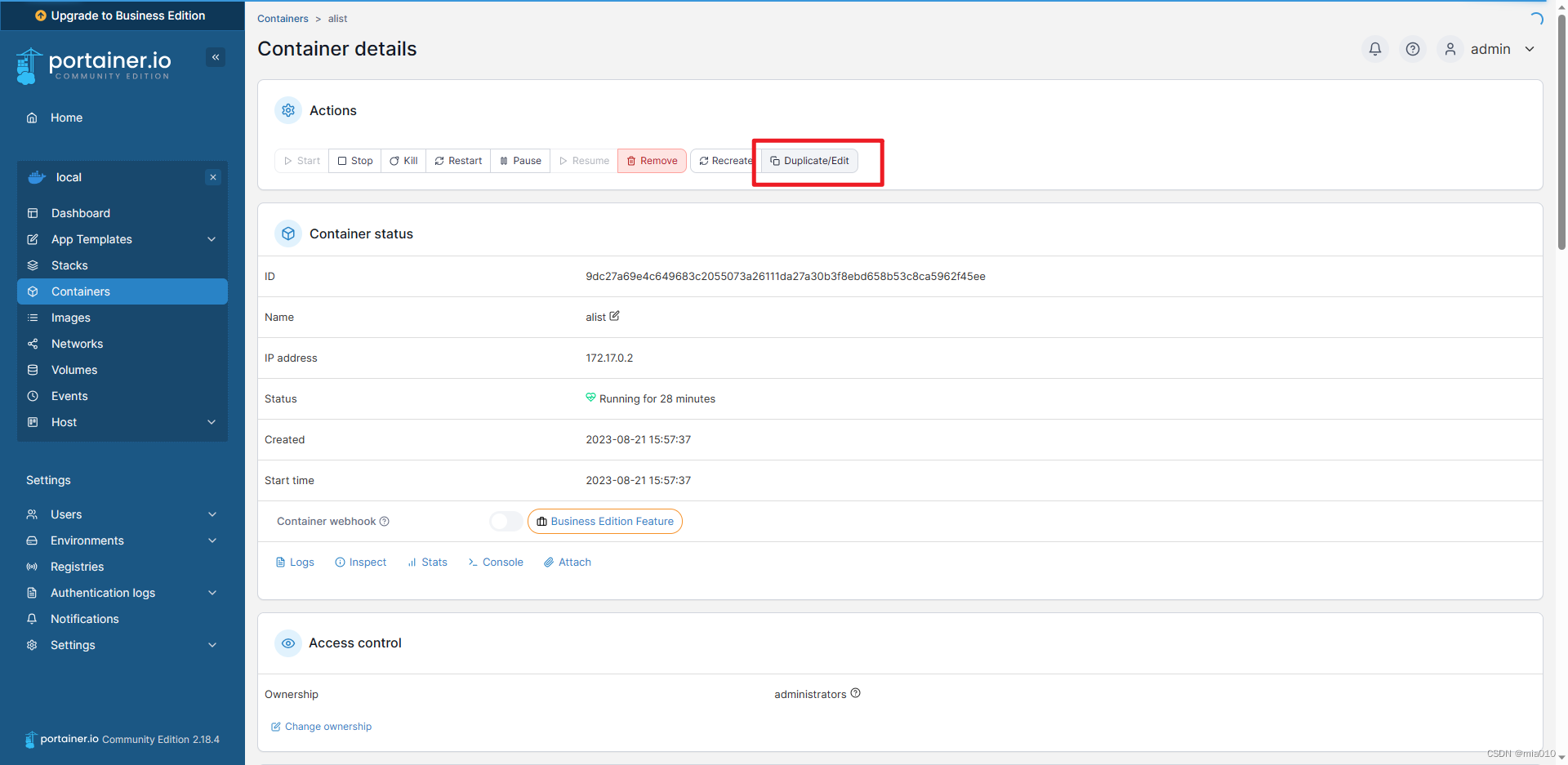
Task: Open the container Inspect link
Action: (361, 563)
